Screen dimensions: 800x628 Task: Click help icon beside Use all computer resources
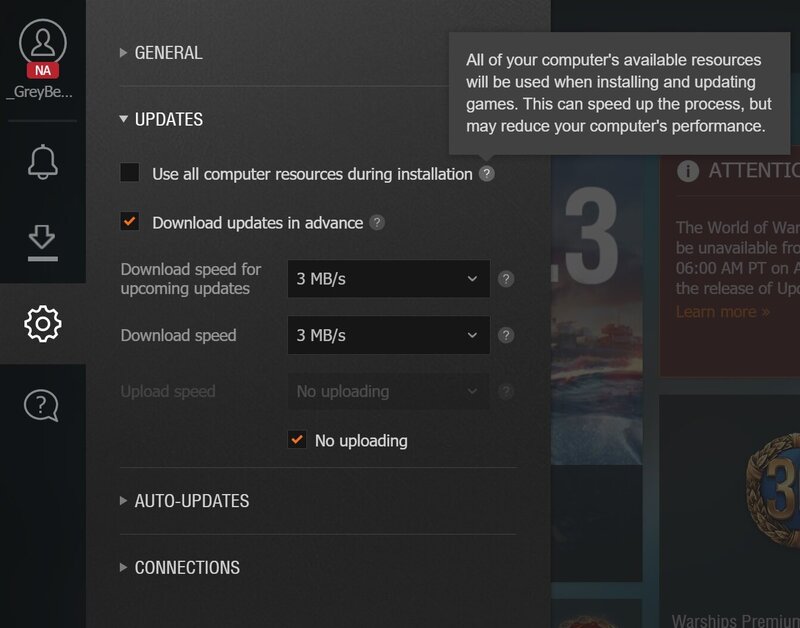point(486,174)
